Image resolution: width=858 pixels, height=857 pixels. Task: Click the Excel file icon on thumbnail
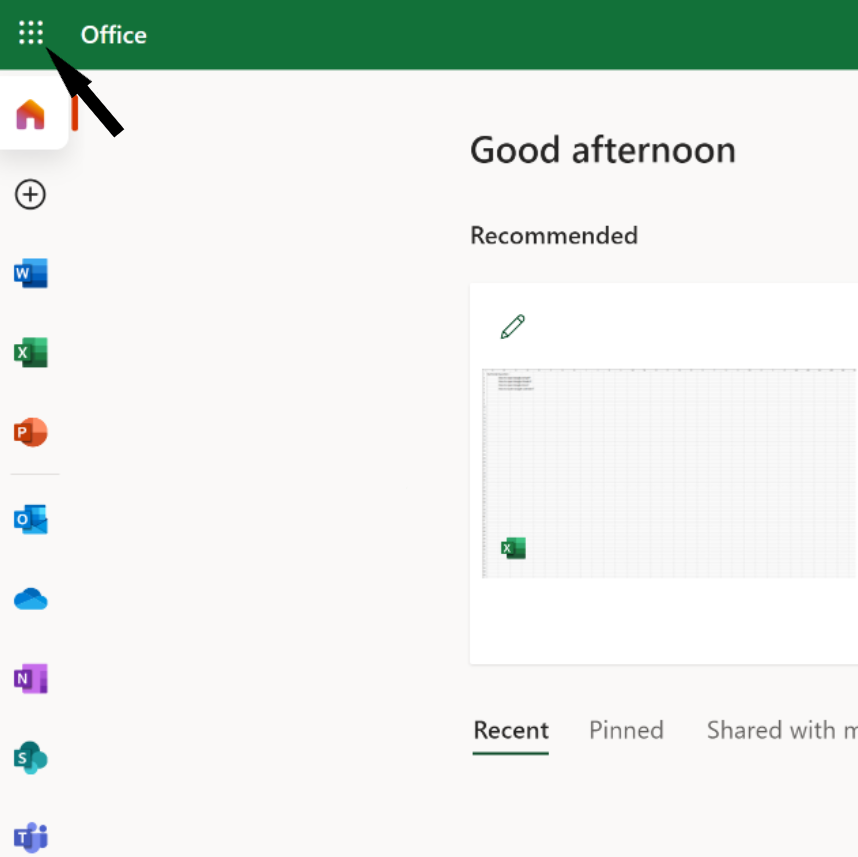tap(513, 548)
